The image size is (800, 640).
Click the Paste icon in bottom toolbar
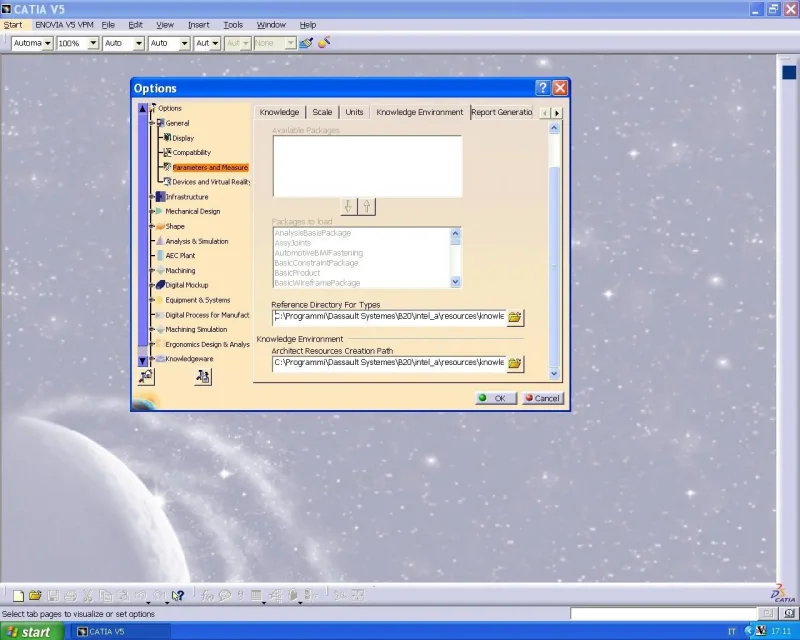coord(123,596)
